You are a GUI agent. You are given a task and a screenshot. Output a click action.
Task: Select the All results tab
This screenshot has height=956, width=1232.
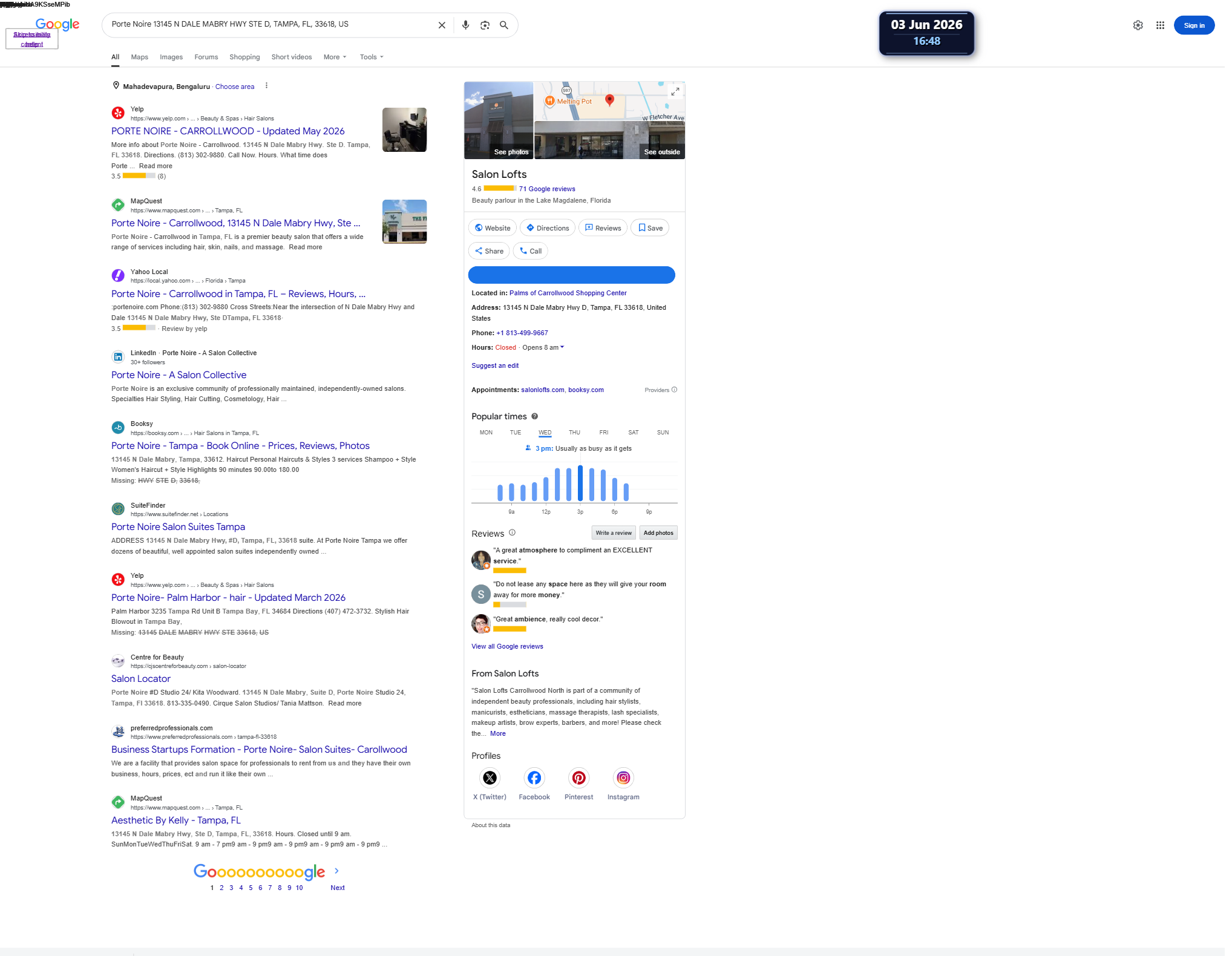coord(115,57)
